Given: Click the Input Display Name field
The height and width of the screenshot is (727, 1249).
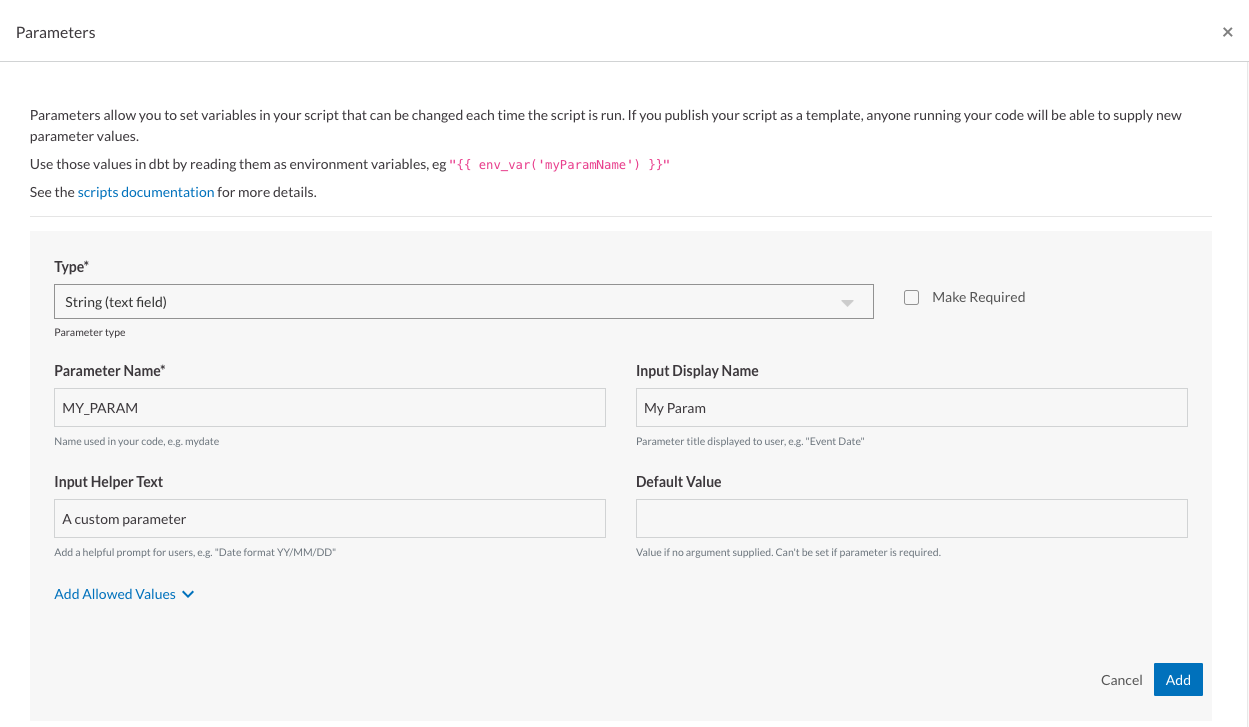Looking at the screenshot, I should pyautogui.click(x=911, y=407).
